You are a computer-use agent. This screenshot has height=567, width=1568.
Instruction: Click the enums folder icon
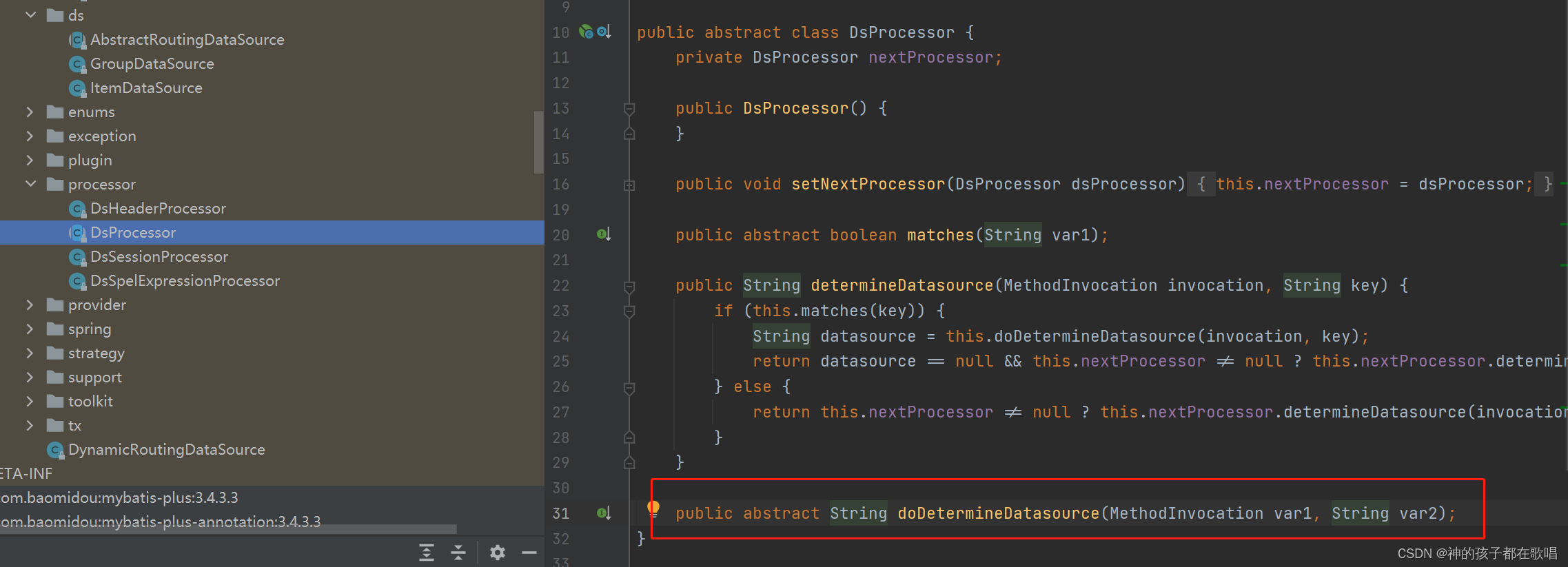[x=55, y=112]
